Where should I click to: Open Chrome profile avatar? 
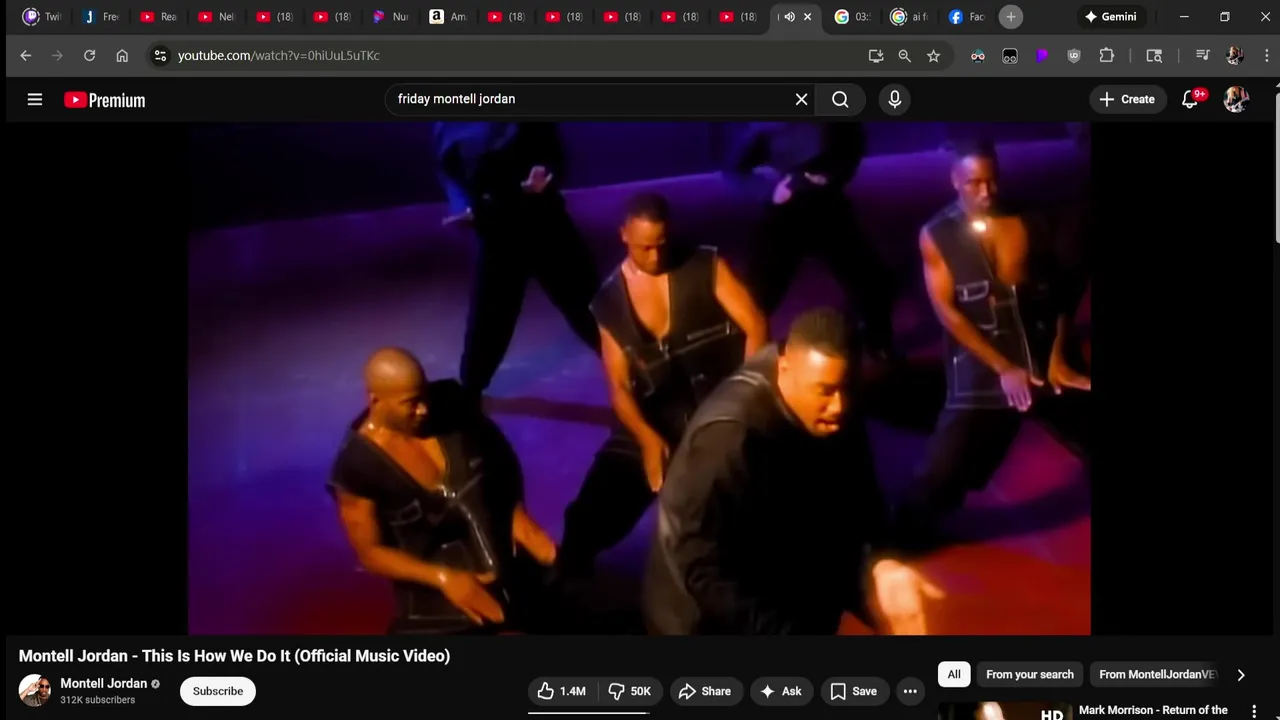click(1235, 56)
